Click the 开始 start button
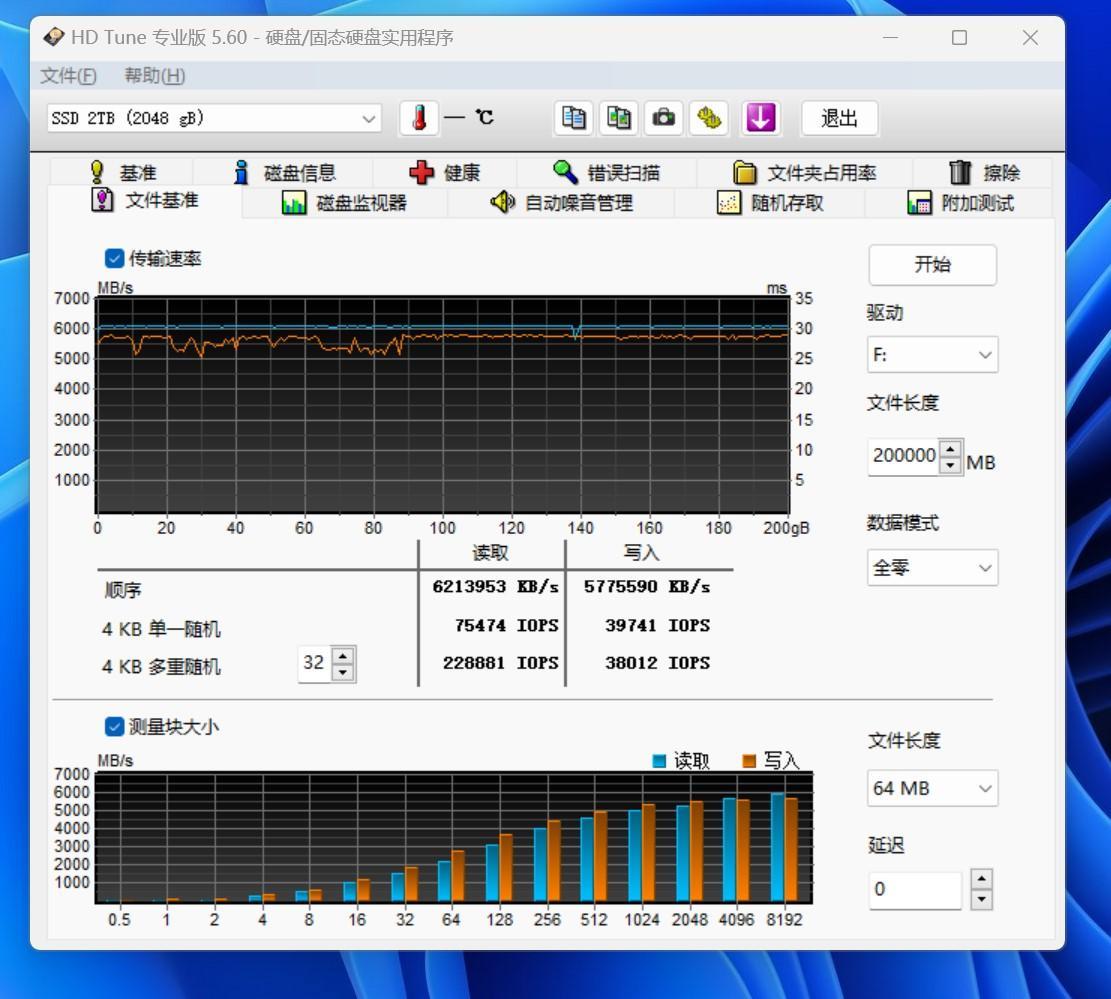1111x999 pixels. 932,265
